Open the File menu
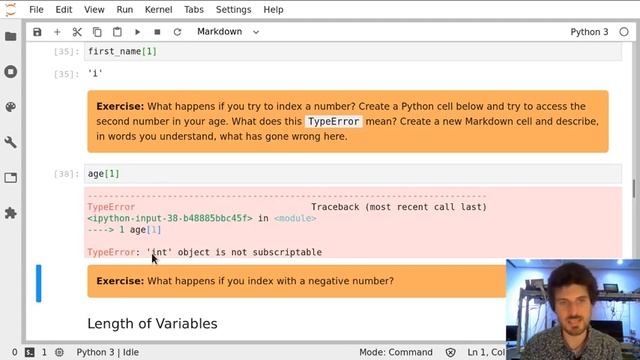The image size is (640, 360). click(x=36, y=10)
